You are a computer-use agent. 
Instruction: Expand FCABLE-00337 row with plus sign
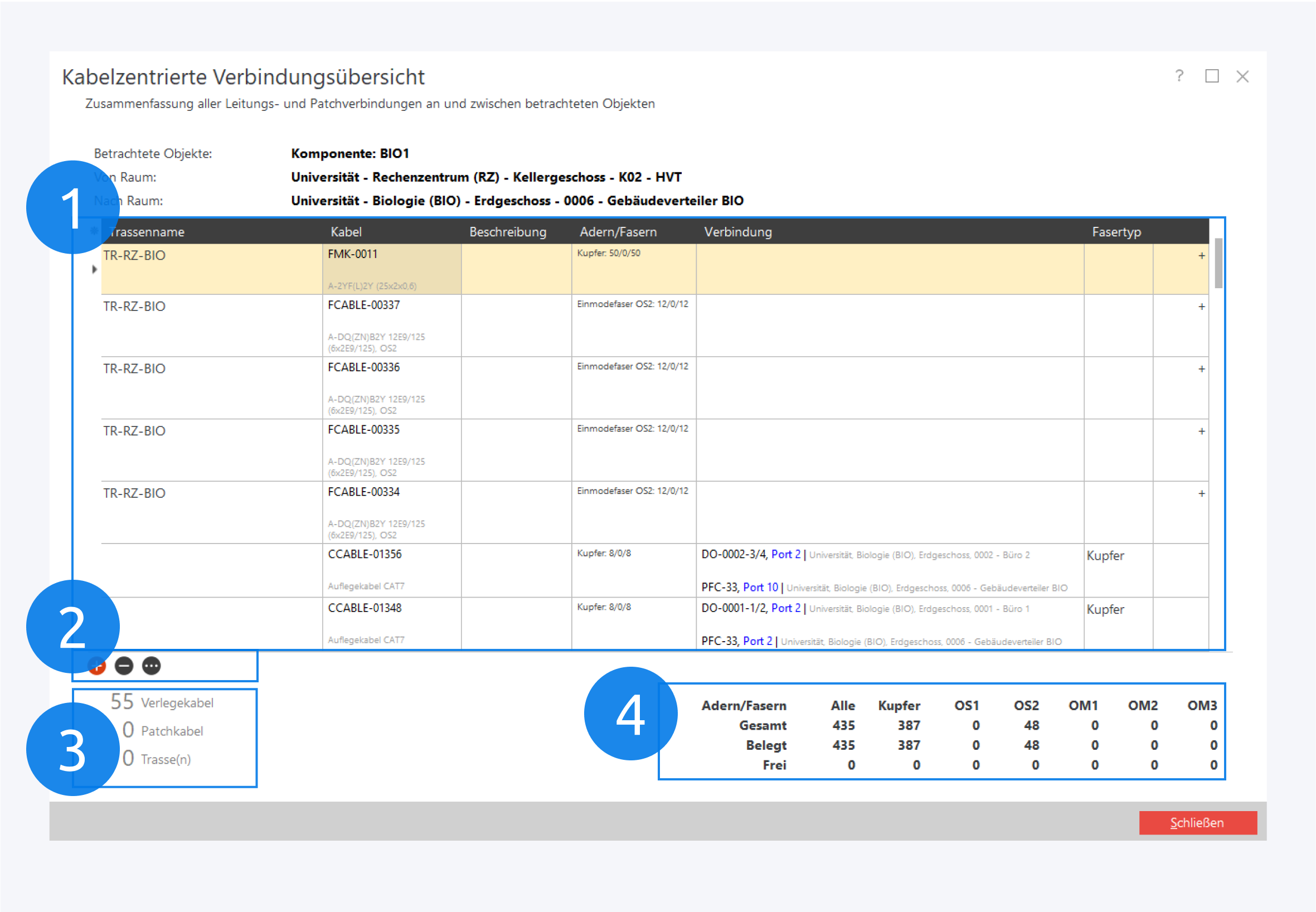1201,307
